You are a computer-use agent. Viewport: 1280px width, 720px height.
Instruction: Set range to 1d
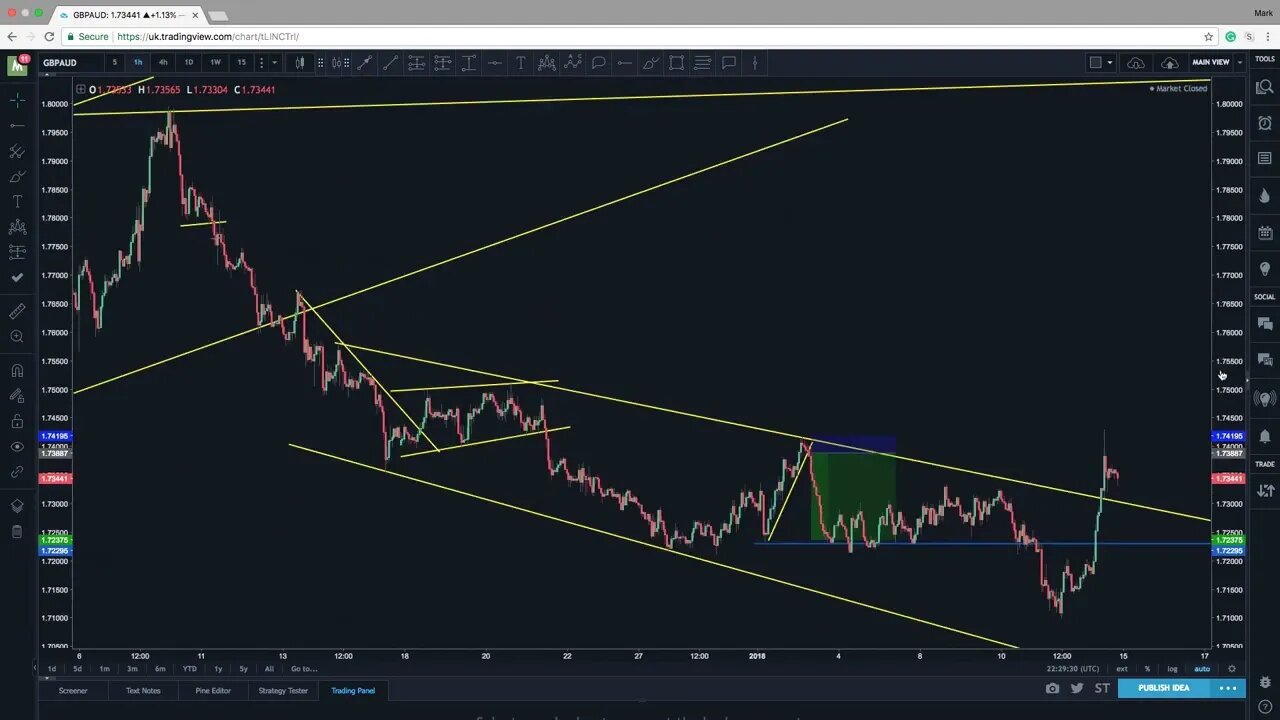click(x=52, y=669)
